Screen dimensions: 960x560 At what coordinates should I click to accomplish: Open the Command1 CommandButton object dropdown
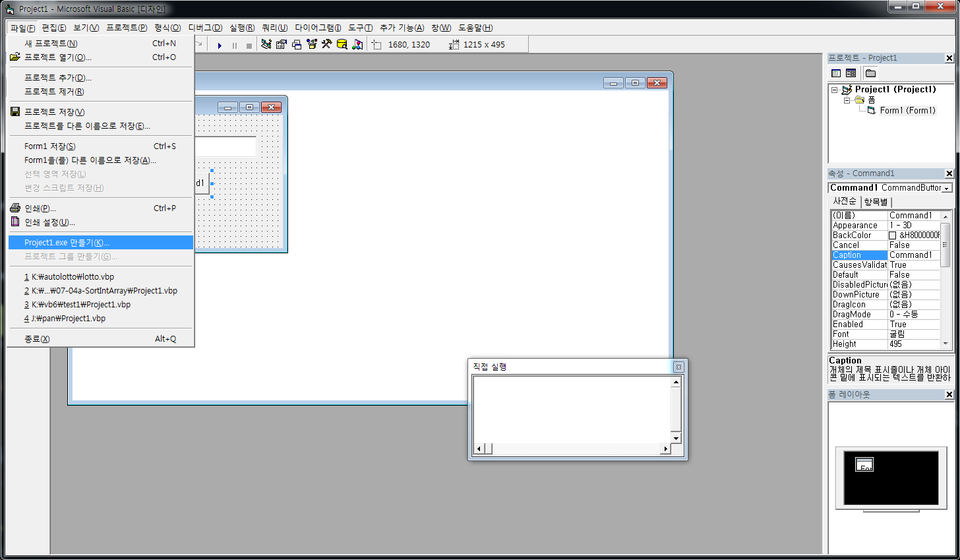947,188
